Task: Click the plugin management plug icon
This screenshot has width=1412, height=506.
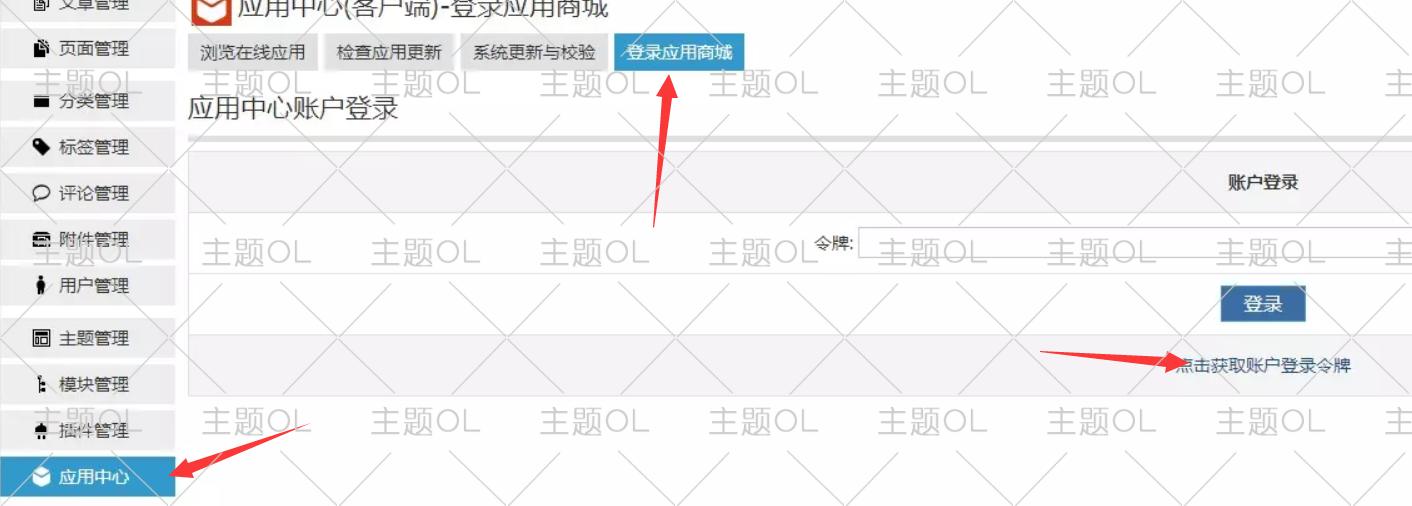Action: pos(41,430)
